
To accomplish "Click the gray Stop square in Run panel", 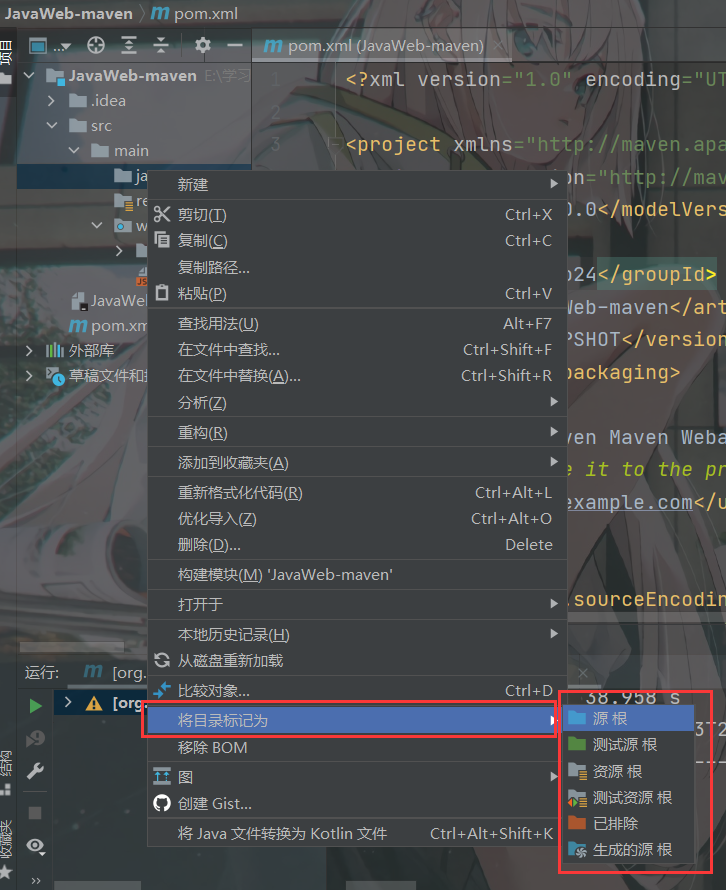I will [35, 813].
